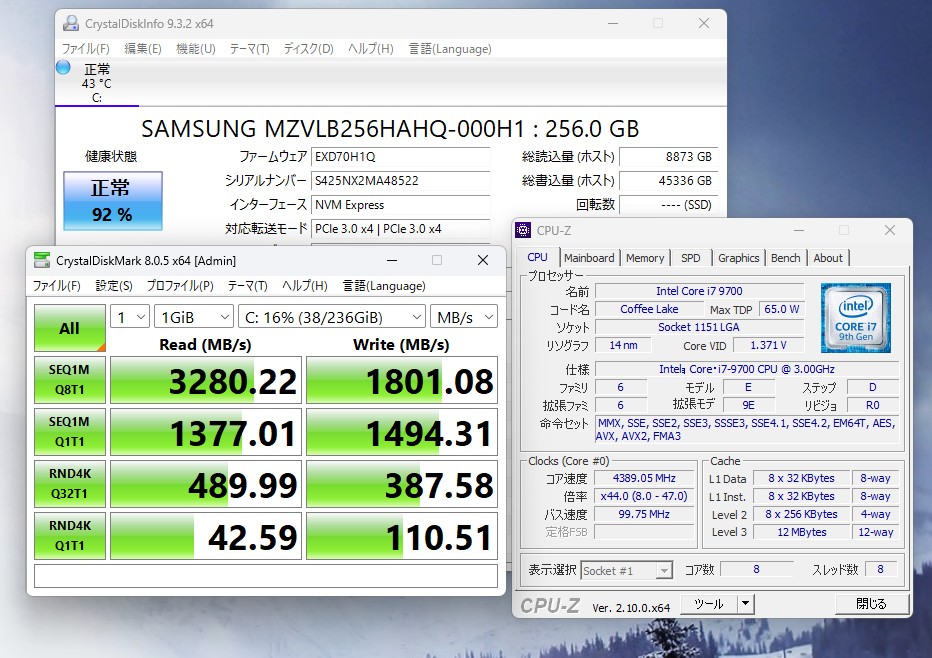
Task: Close CPU-Z with the 閉じる button
Action: pyautogui.click(x=871, y=604)
